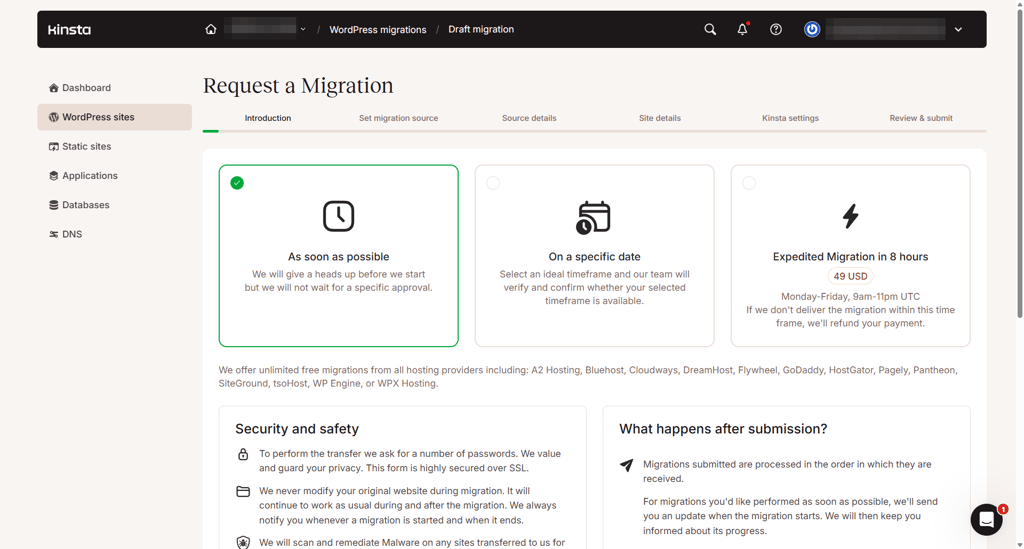Open the search magnifier icon
1024x549 pixels.
click(x=710, y=29)
